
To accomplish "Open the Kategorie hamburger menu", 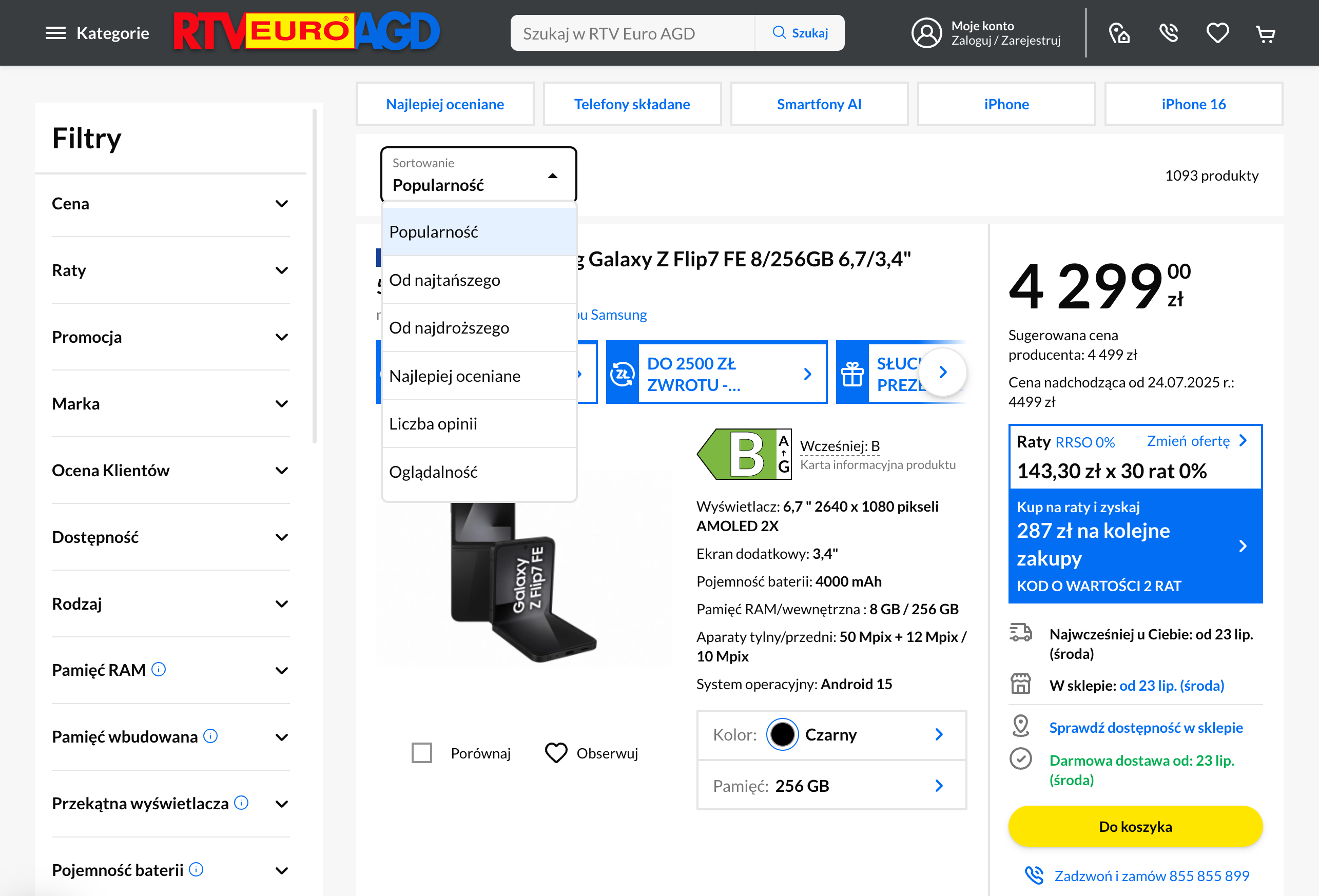I will (56, 32).
